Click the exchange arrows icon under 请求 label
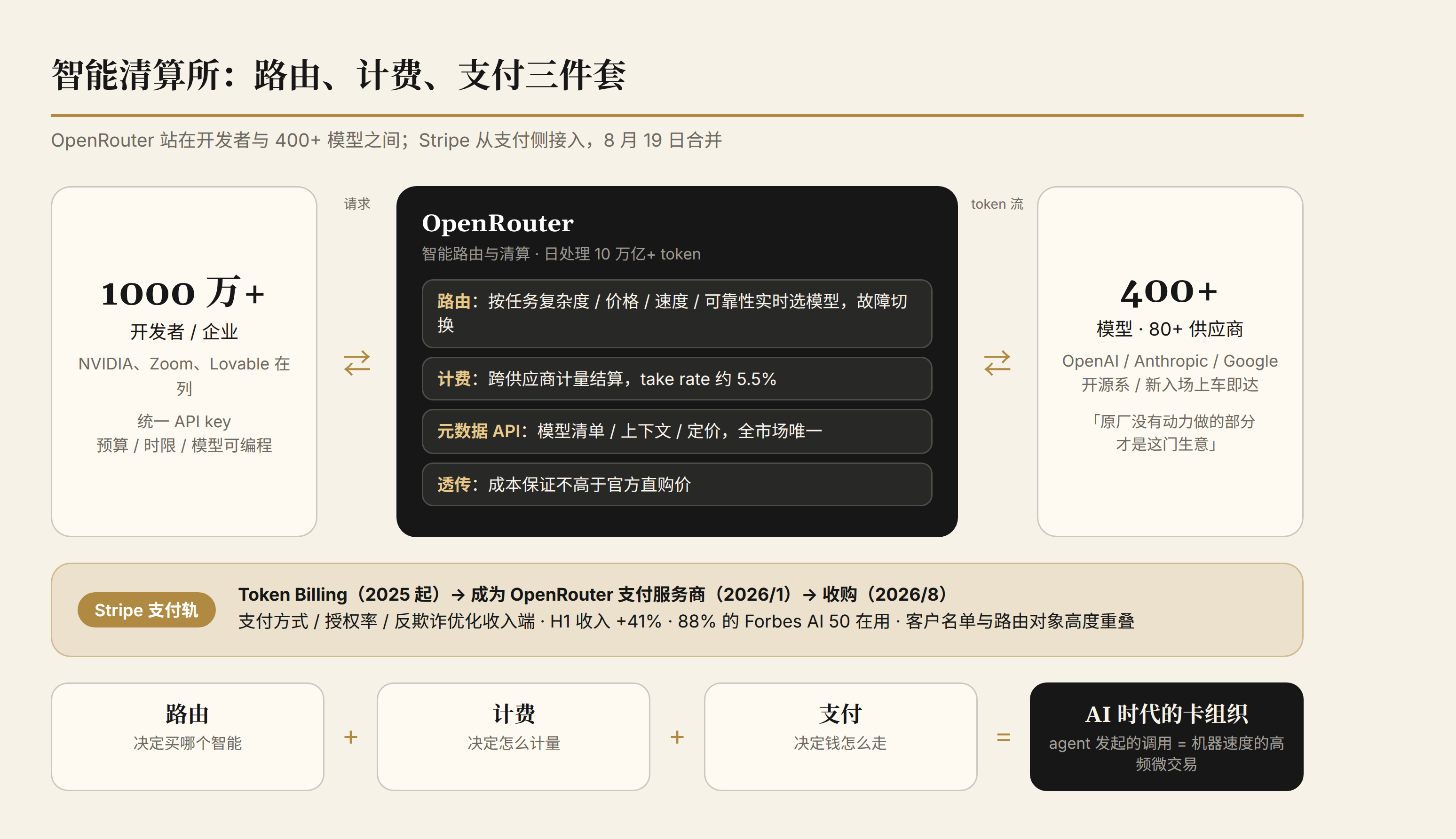The width and height of the screenshot is (1456, 839). 357,363
